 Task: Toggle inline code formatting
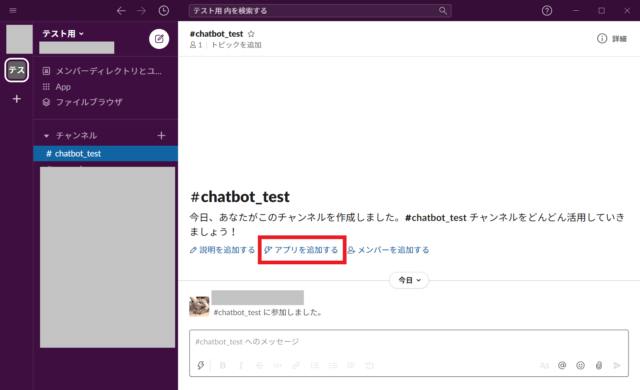pyautogui.click(x=278, y=366)
